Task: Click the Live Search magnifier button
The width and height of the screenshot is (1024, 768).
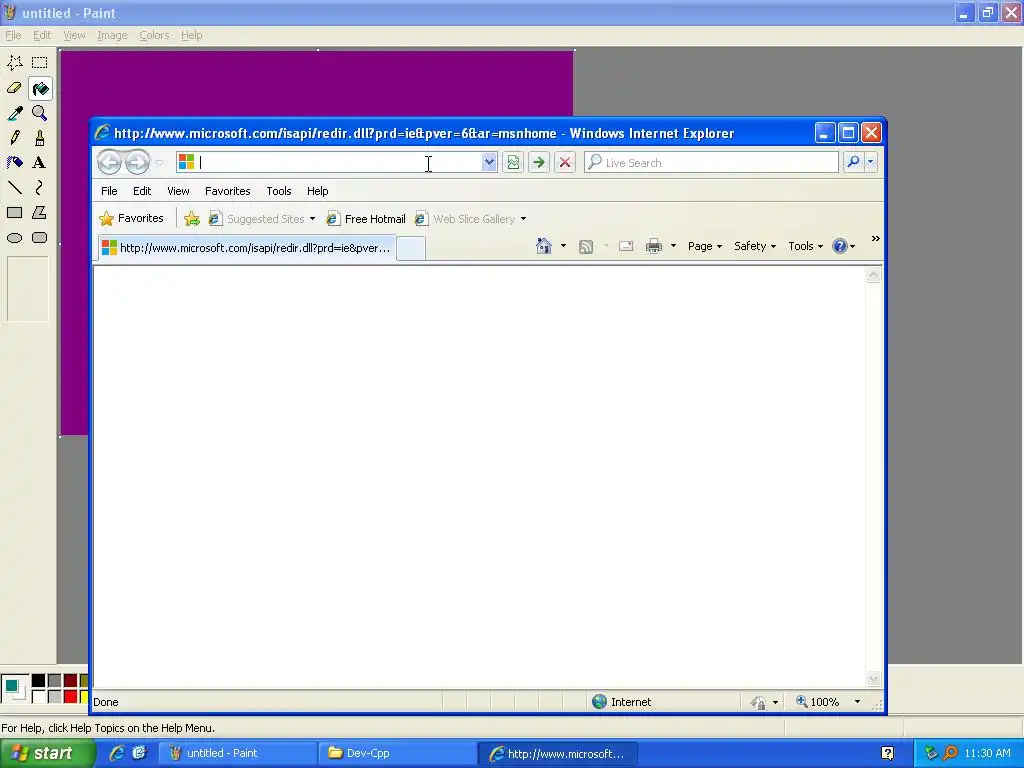Action: [x=853, y=162]
